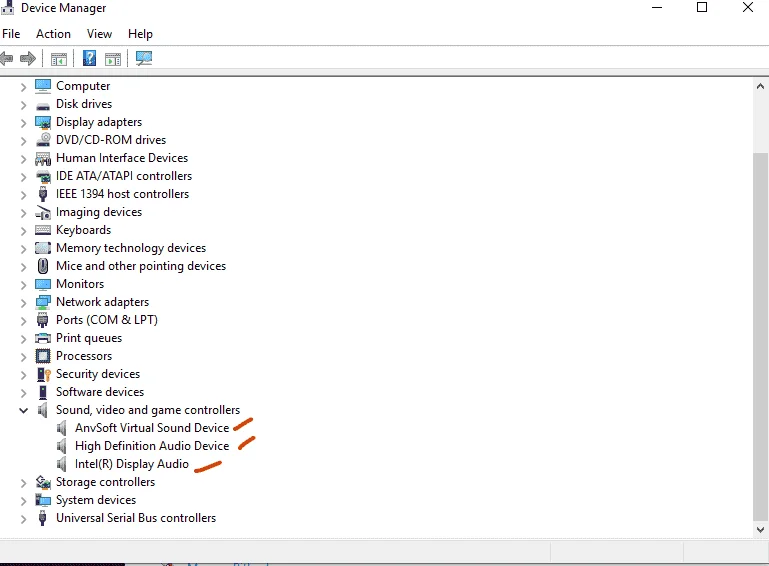Click the vertical scrollbar thumb

click(x=760, y=336)
